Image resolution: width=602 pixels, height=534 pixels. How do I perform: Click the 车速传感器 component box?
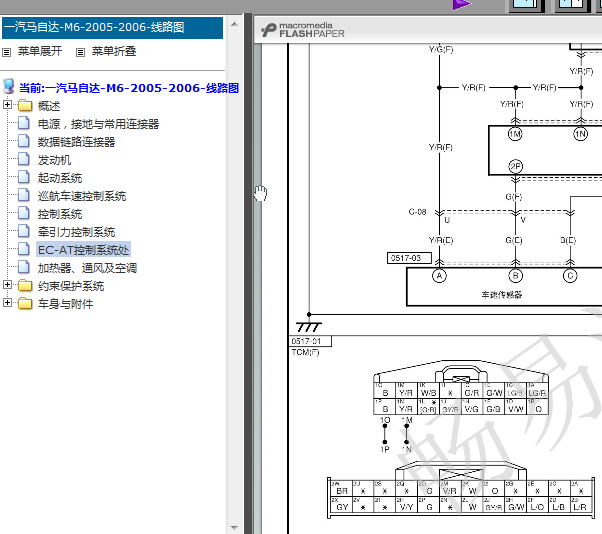click(504, 287)
